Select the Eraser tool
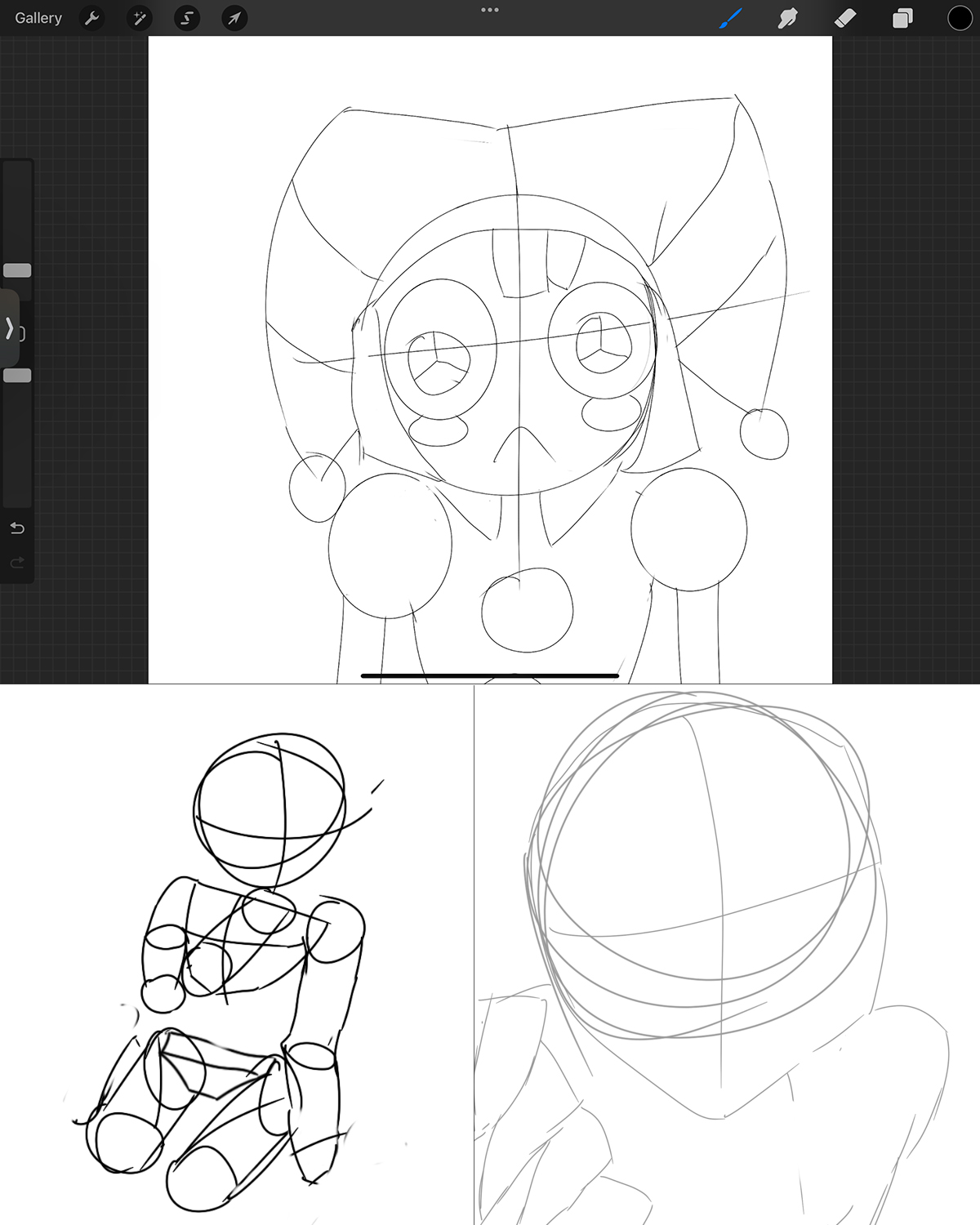 pyautogui.click(x=845, y=18)
